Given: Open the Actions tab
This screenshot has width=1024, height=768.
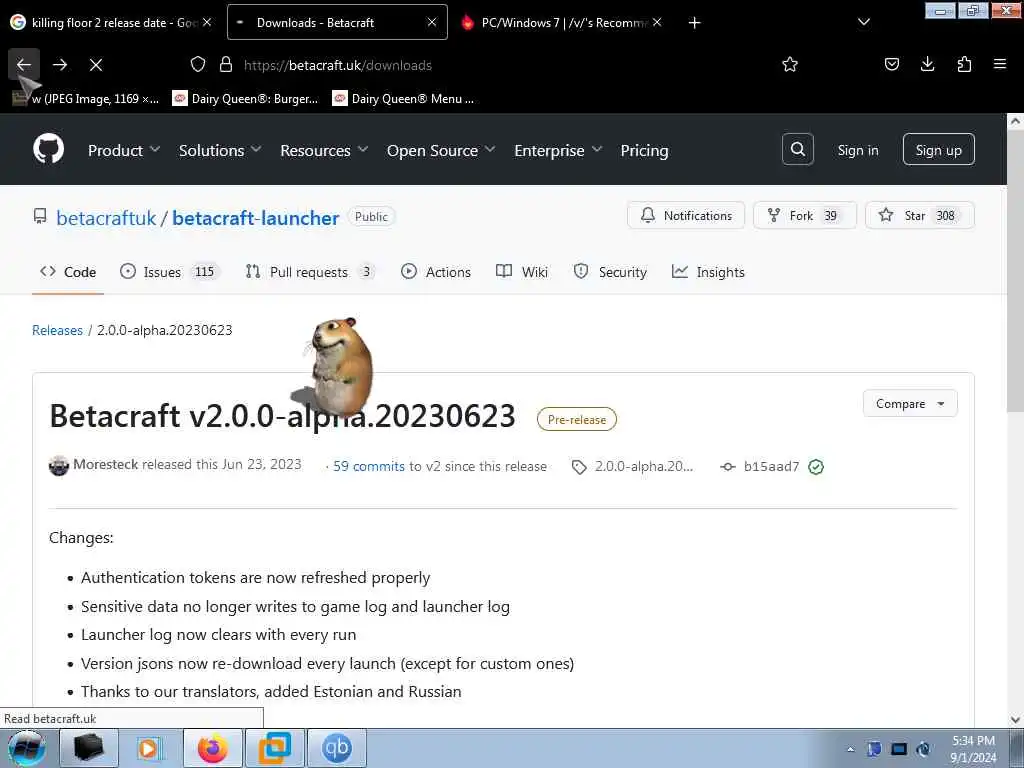Looking at the screenshot, I should point(436,272).
